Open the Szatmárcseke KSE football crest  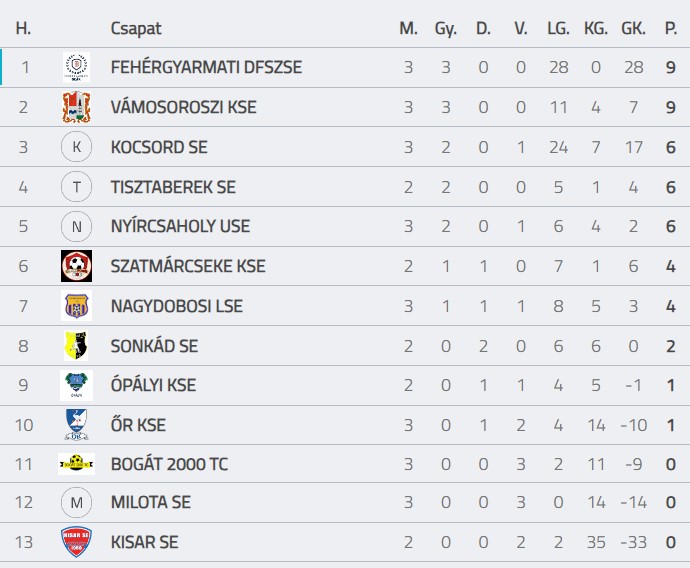77,266
